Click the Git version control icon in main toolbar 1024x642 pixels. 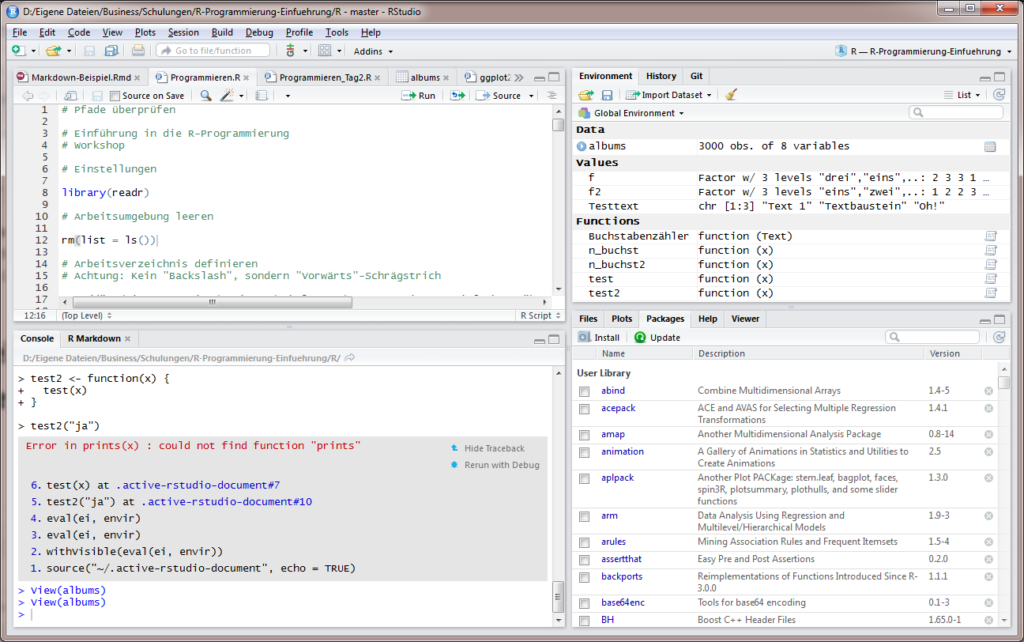291,51
